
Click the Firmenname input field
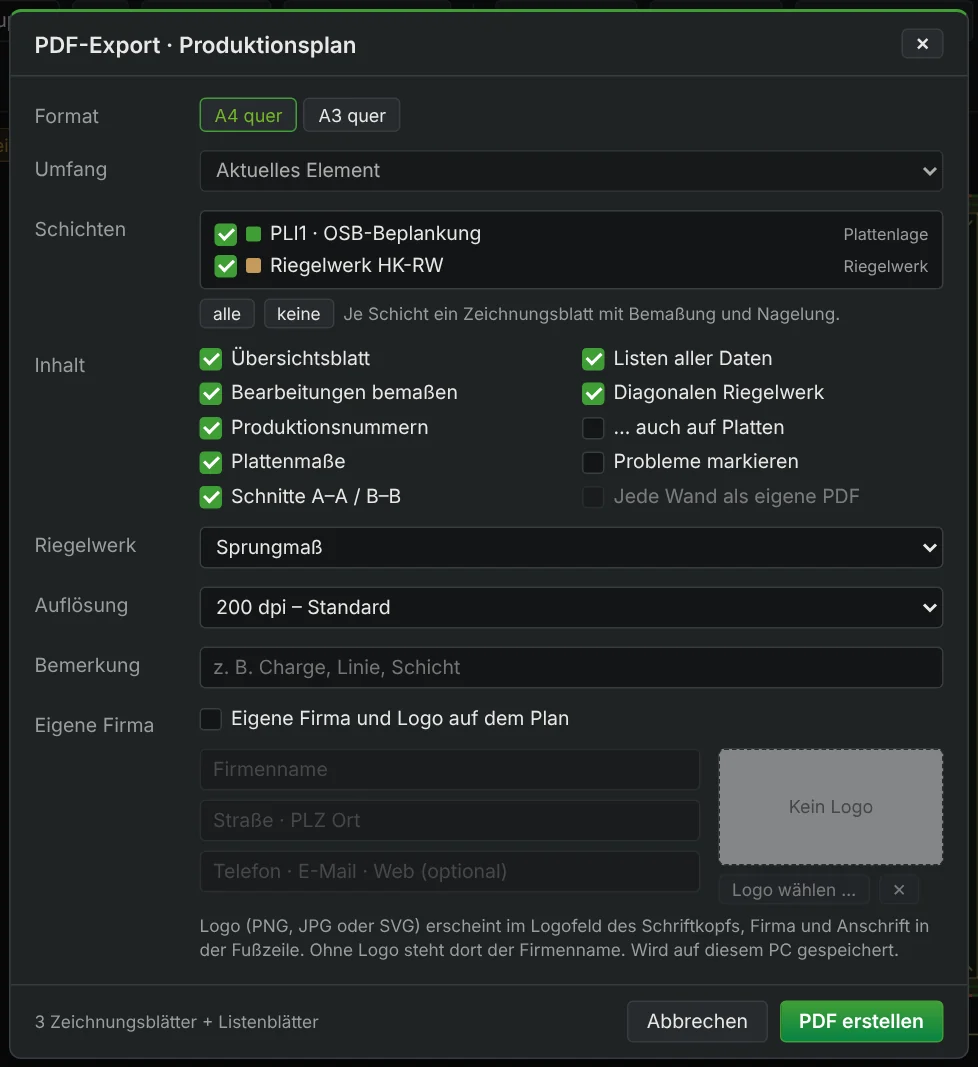(449, 770)
